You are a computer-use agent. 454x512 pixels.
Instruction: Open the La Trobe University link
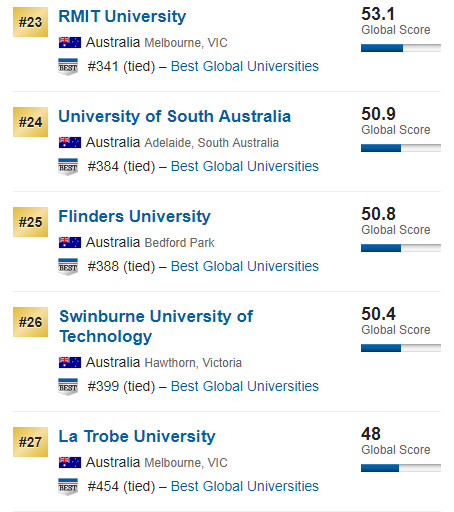(x=137, y=436)
